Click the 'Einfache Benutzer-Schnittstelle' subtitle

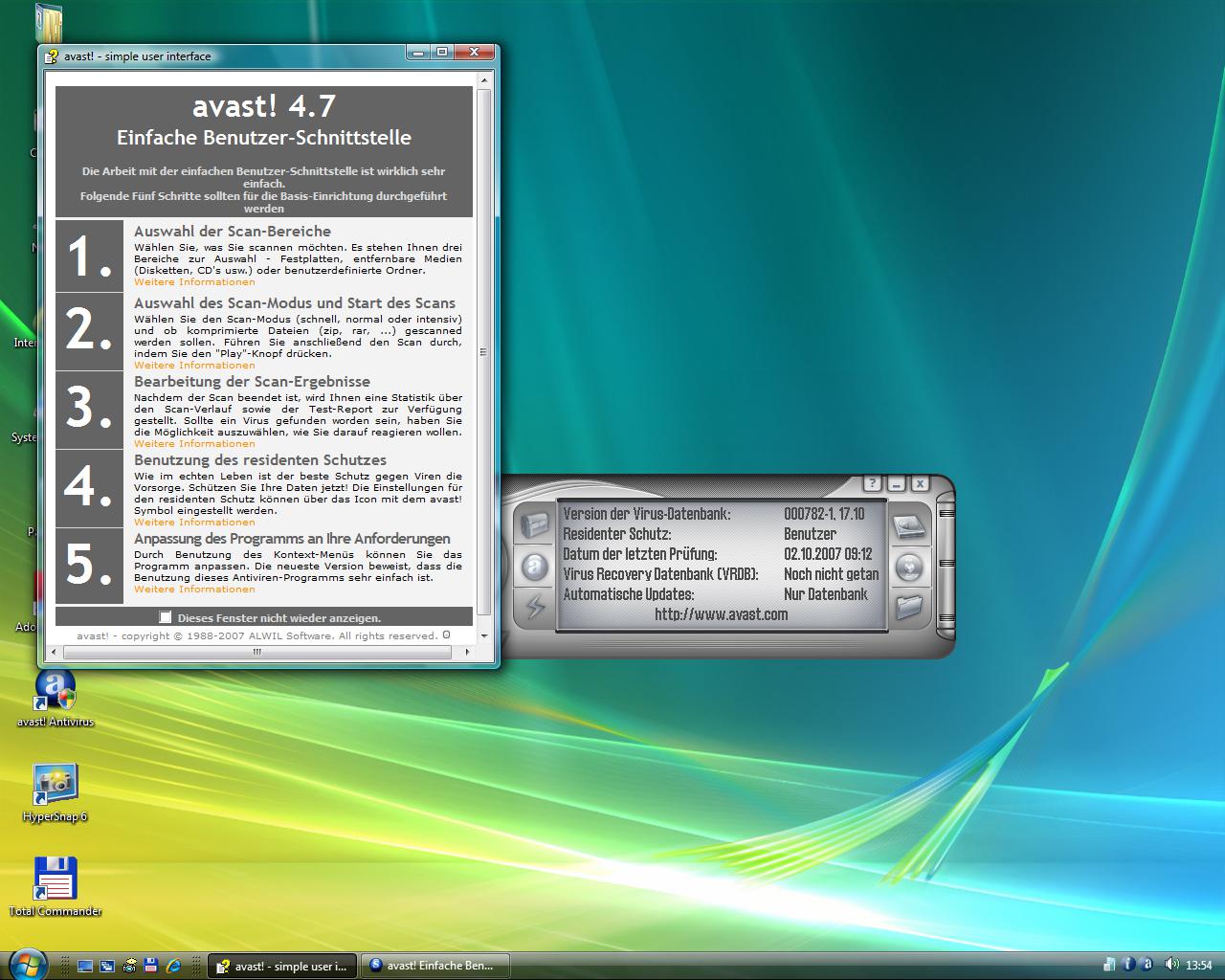[x=264, y=138]
